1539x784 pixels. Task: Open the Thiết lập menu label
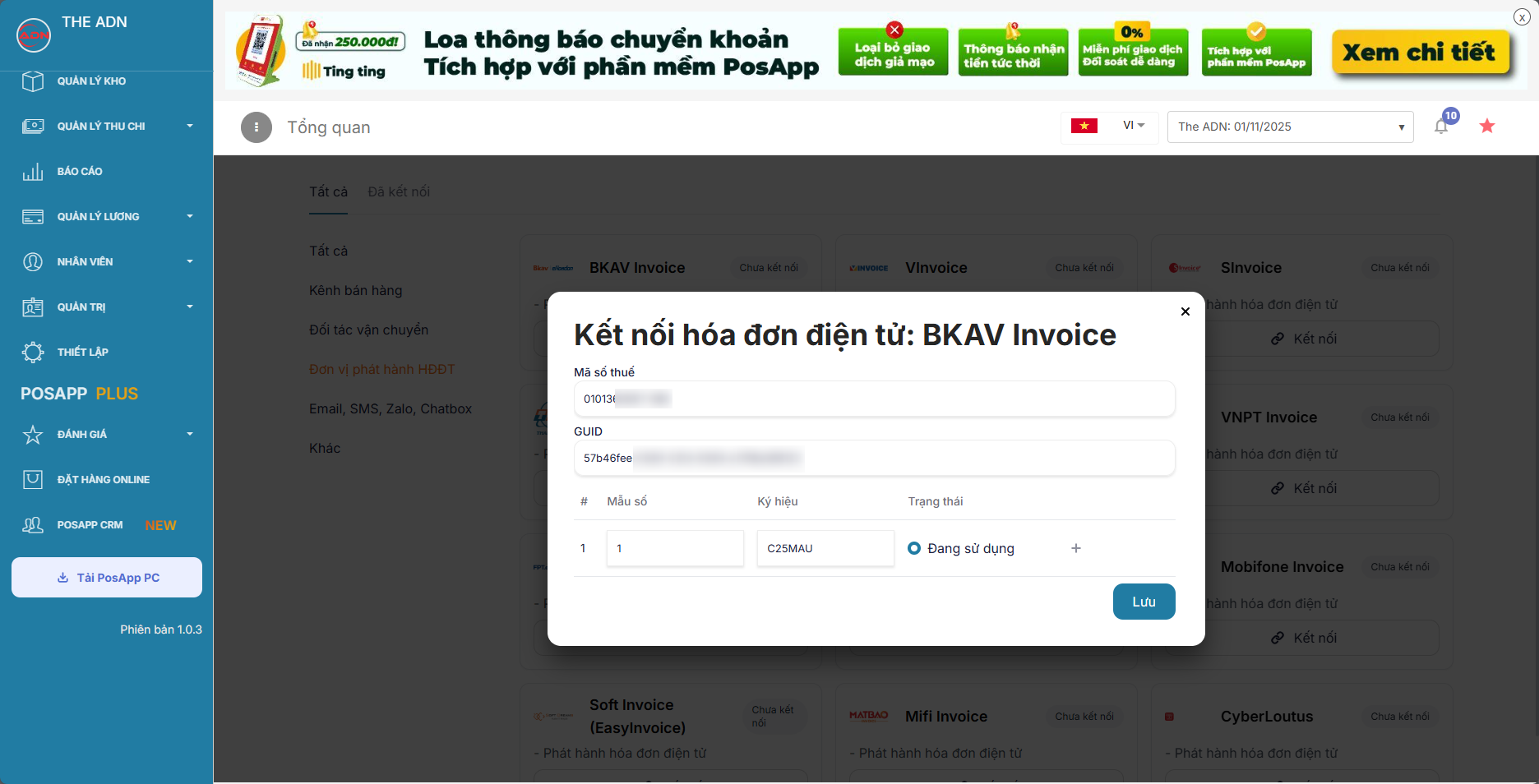point(82,353)
